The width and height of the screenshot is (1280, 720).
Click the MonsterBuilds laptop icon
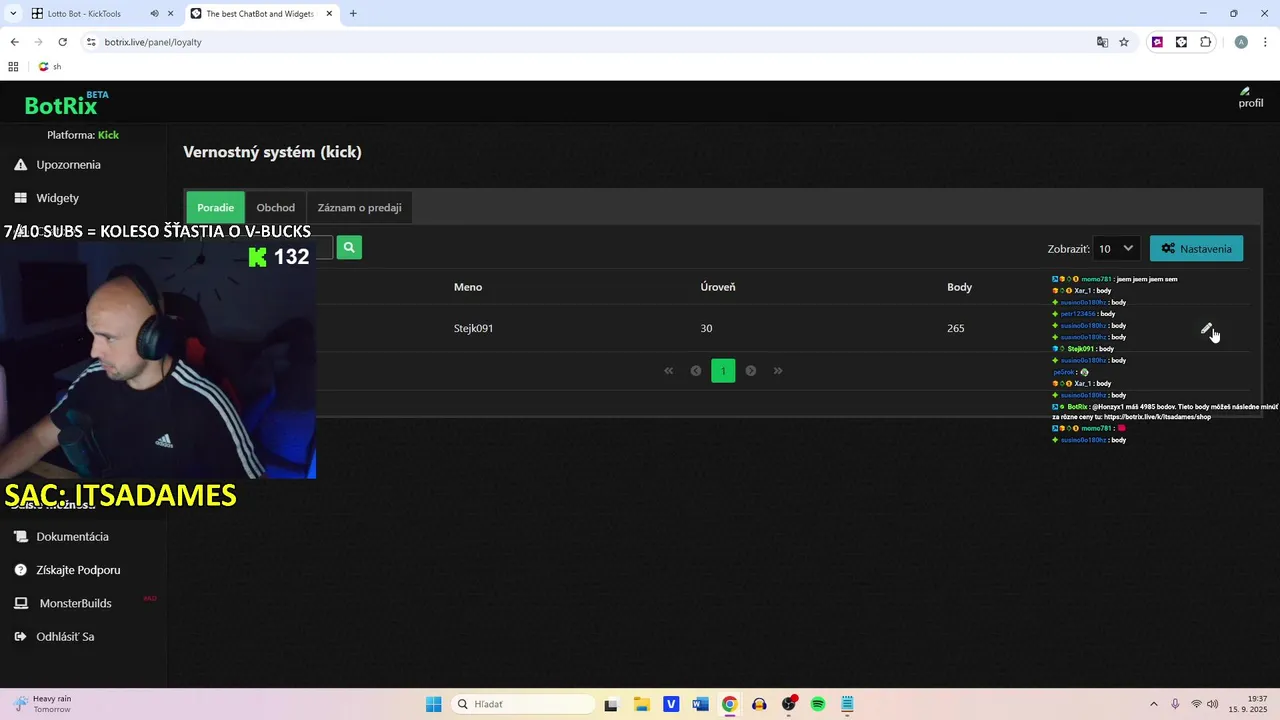[20, 603]
